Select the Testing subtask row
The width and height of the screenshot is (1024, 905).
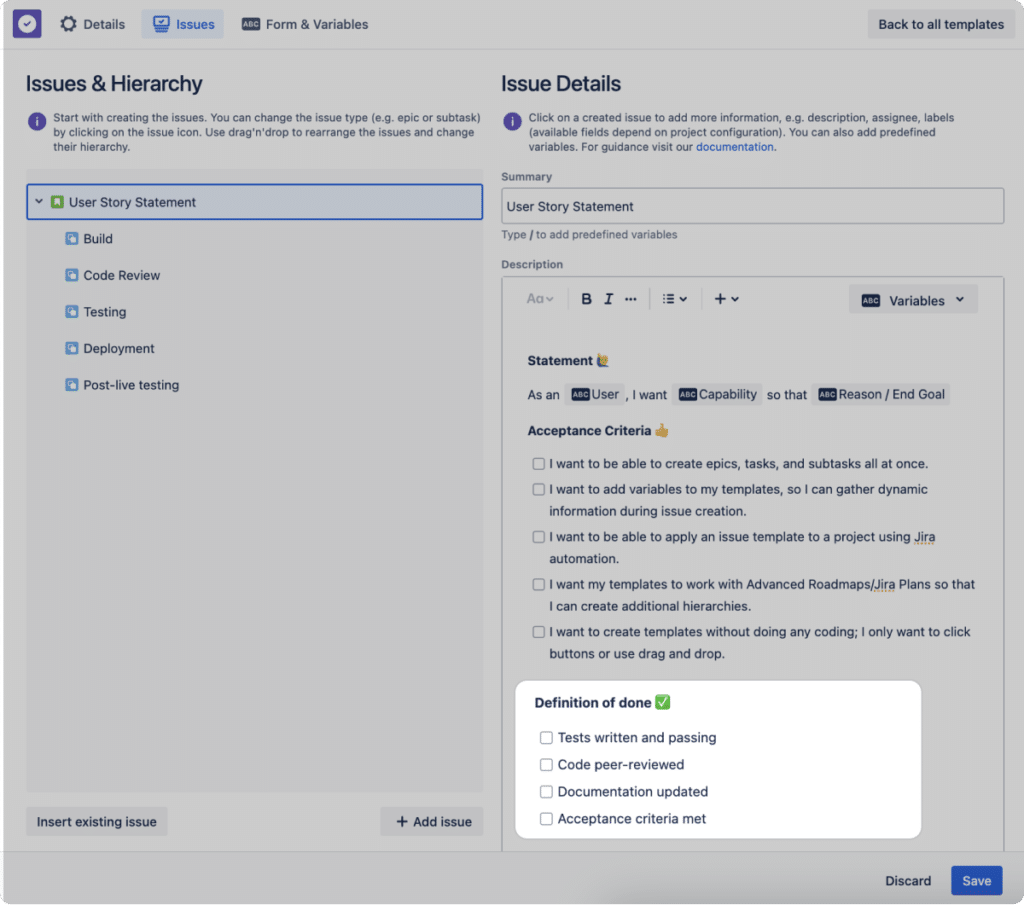pyautogui.click(x=255, y=311)
